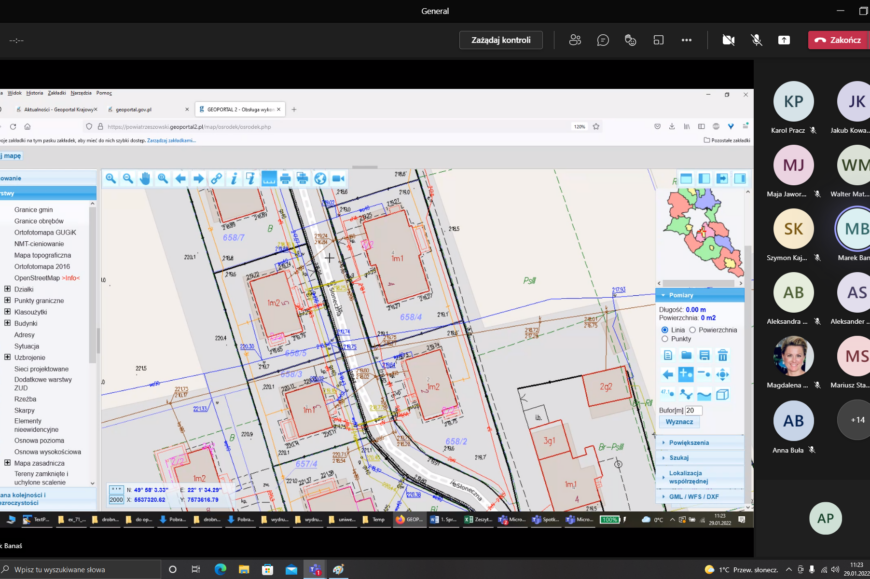The image size is (870, 579).
Task: Select the zoom out magnifier tool
Action: tap(128, 179)
